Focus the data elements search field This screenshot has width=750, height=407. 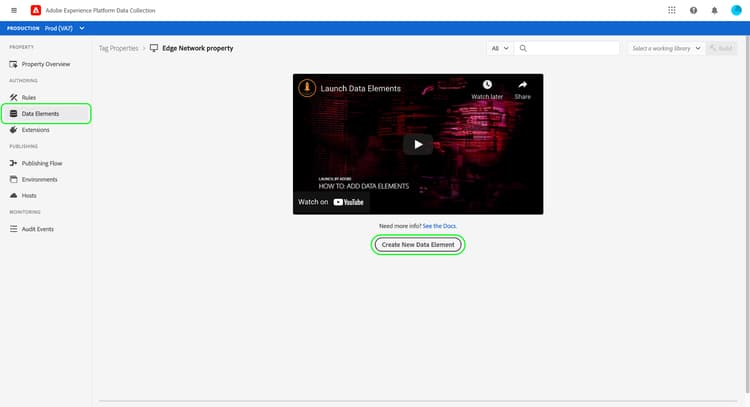567,48
